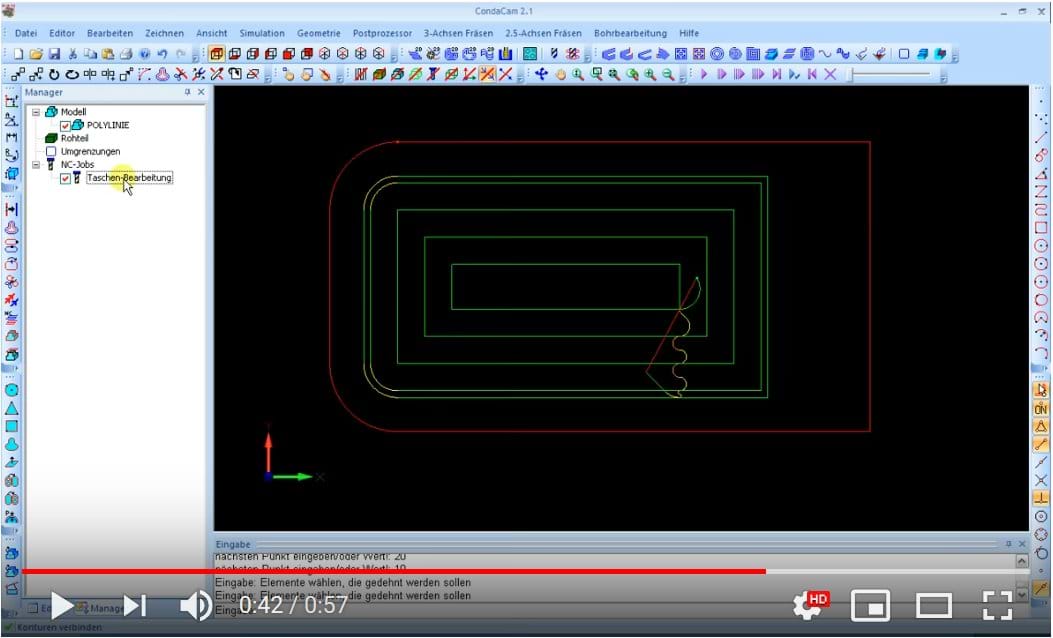Viewport: 1053px width, 638px height.
Task: Click the trim scissors icon in edit toolbar
Action: pos(181,75)
